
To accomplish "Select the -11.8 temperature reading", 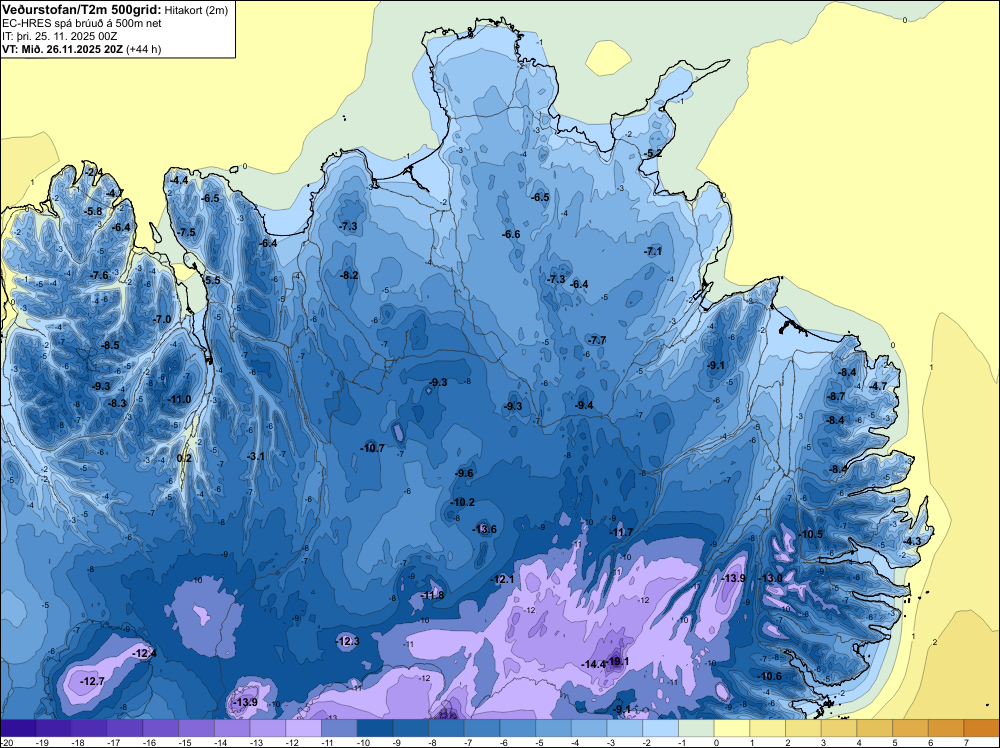I will click(x=432, y=596).
